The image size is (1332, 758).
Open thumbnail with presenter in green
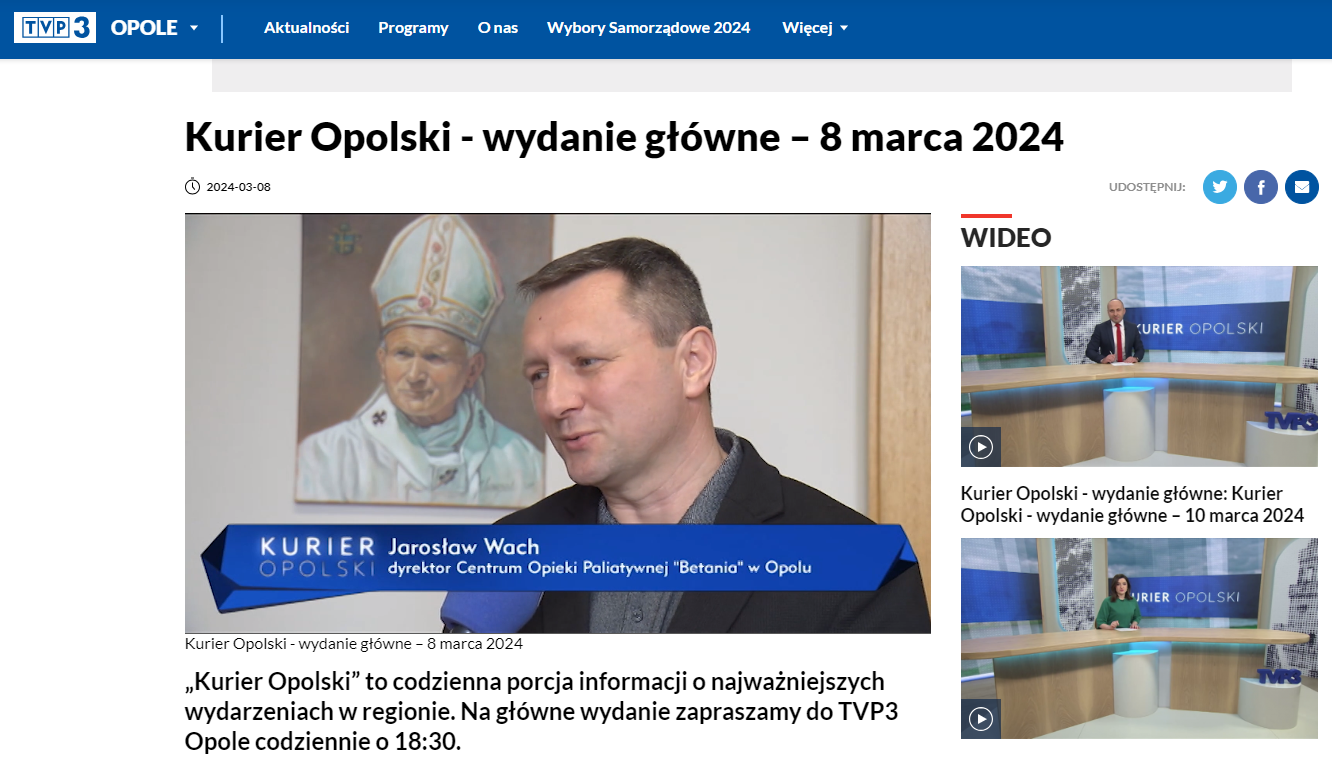1139,638
